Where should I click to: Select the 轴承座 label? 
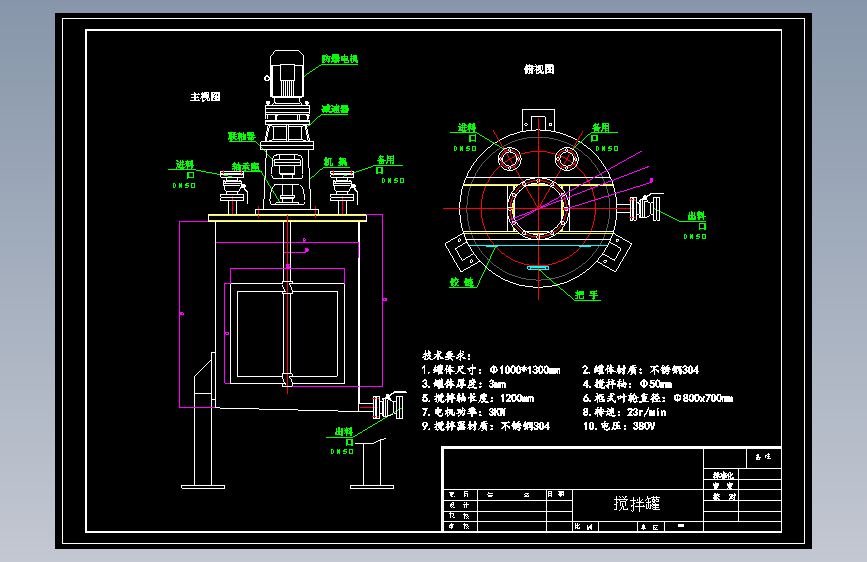(x=246, y=166)
